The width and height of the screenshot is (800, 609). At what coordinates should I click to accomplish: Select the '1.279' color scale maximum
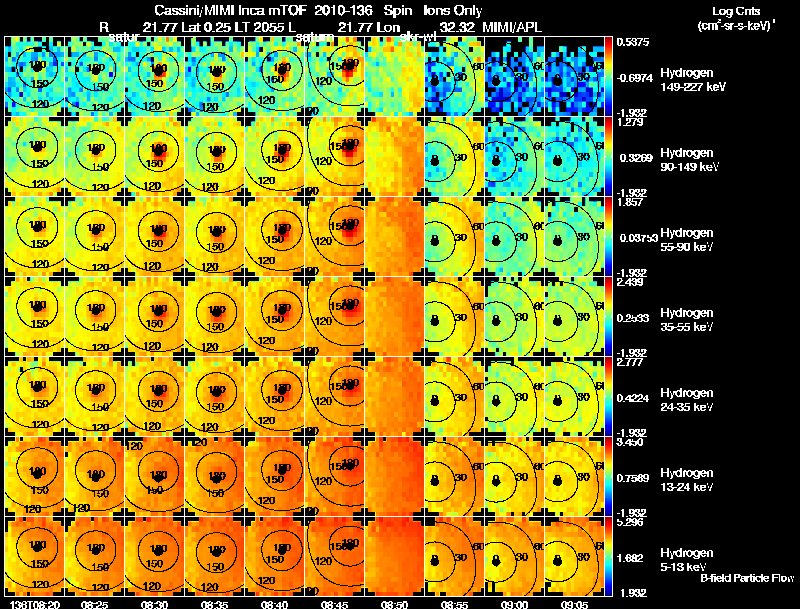pyautogui.click(x=630, y=122)
